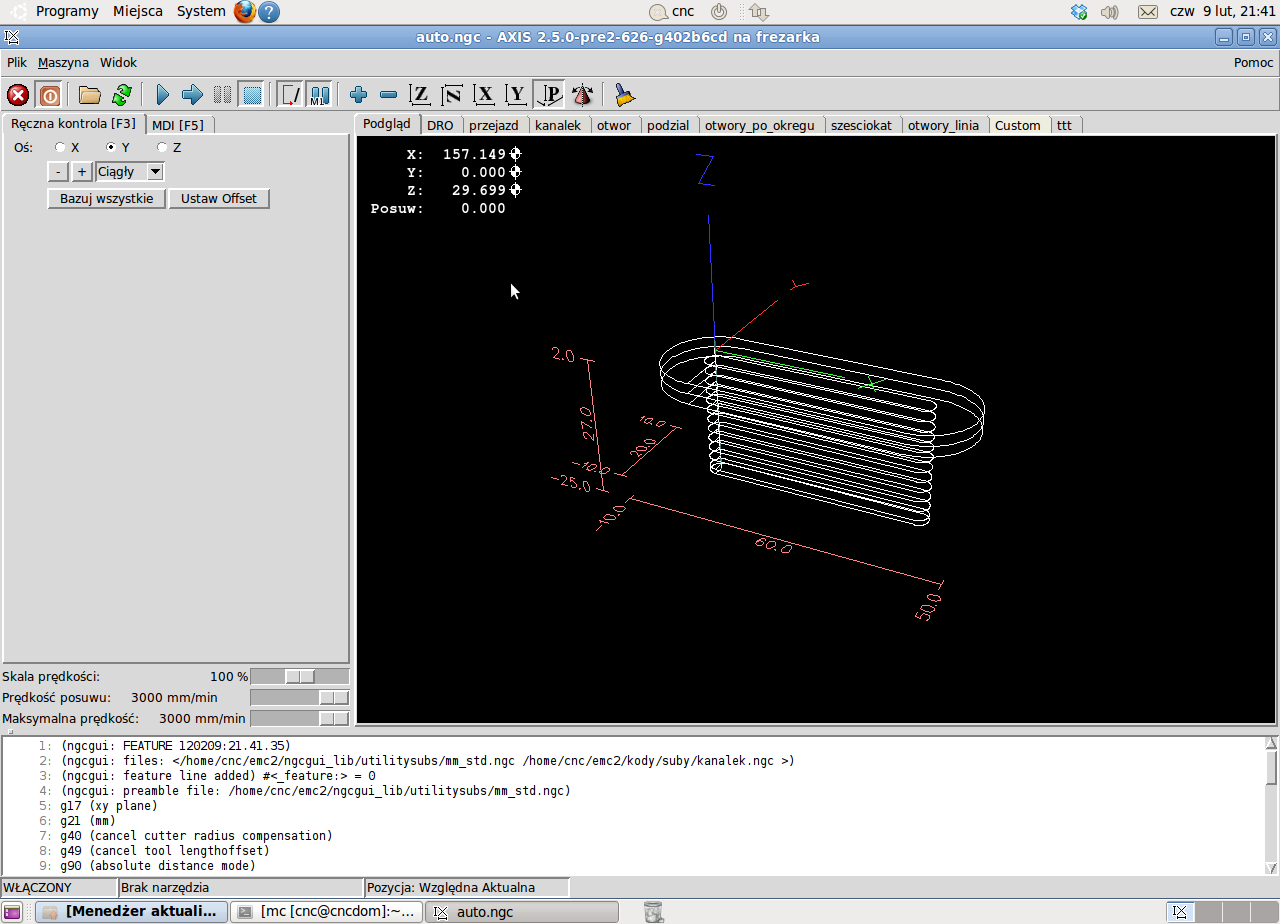Toggle optional pause M1 icon

[319, 95]
